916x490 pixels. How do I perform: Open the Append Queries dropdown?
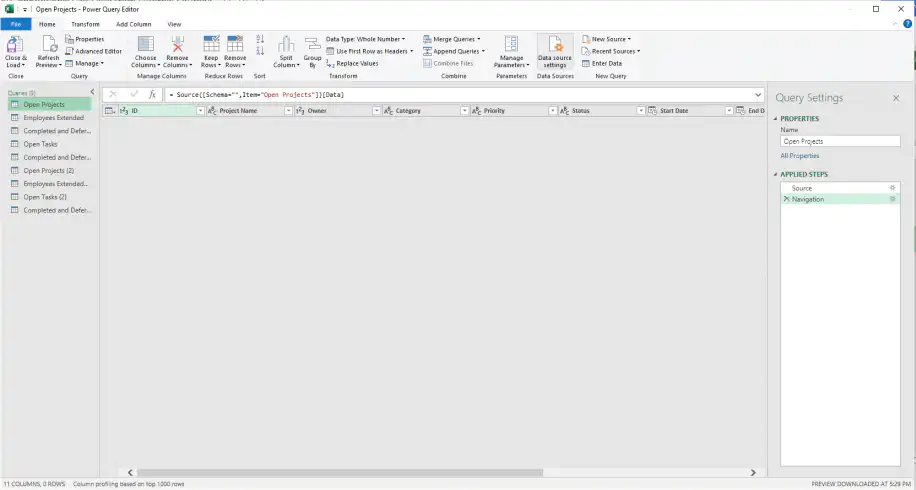click(454, 51)
